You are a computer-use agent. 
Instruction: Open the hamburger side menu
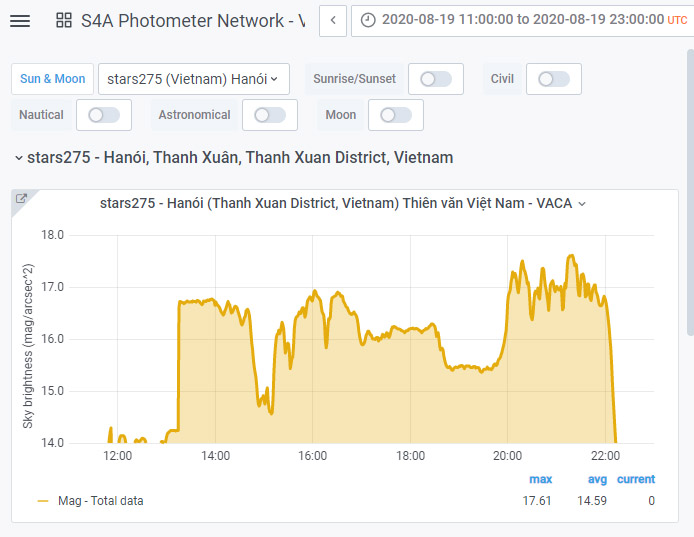[x=20, y=21]
